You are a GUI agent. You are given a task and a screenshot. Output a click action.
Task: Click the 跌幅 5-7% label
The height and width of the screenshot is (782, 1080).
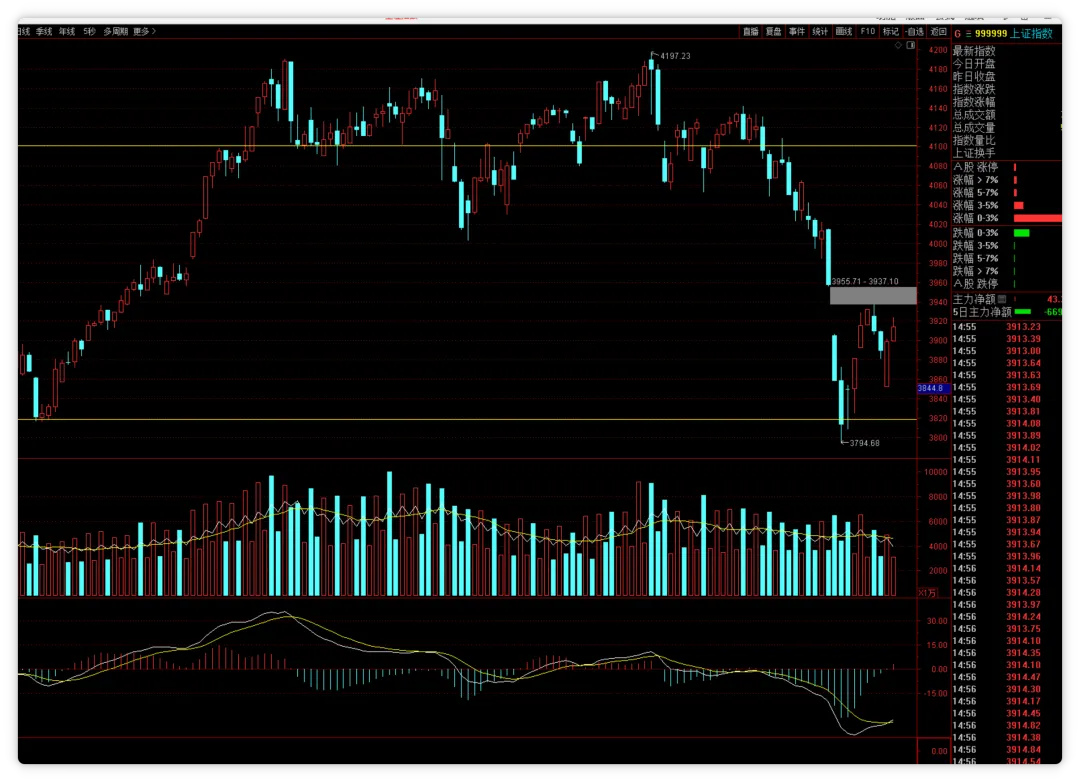(975, 258)
